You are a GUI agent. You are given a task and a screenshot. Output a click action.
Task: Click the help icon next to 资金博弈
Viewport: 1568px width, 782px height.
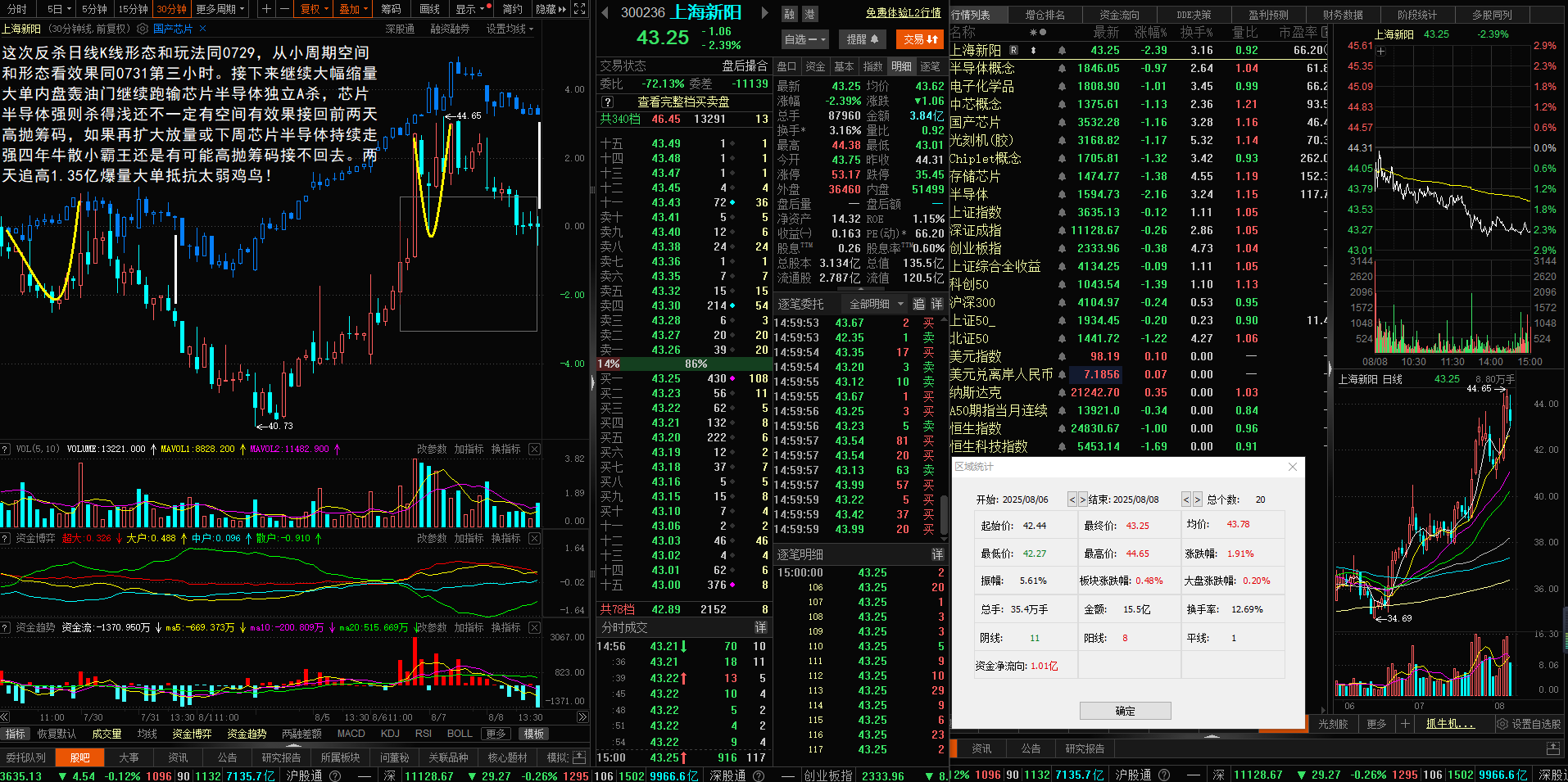pos(6,538)
